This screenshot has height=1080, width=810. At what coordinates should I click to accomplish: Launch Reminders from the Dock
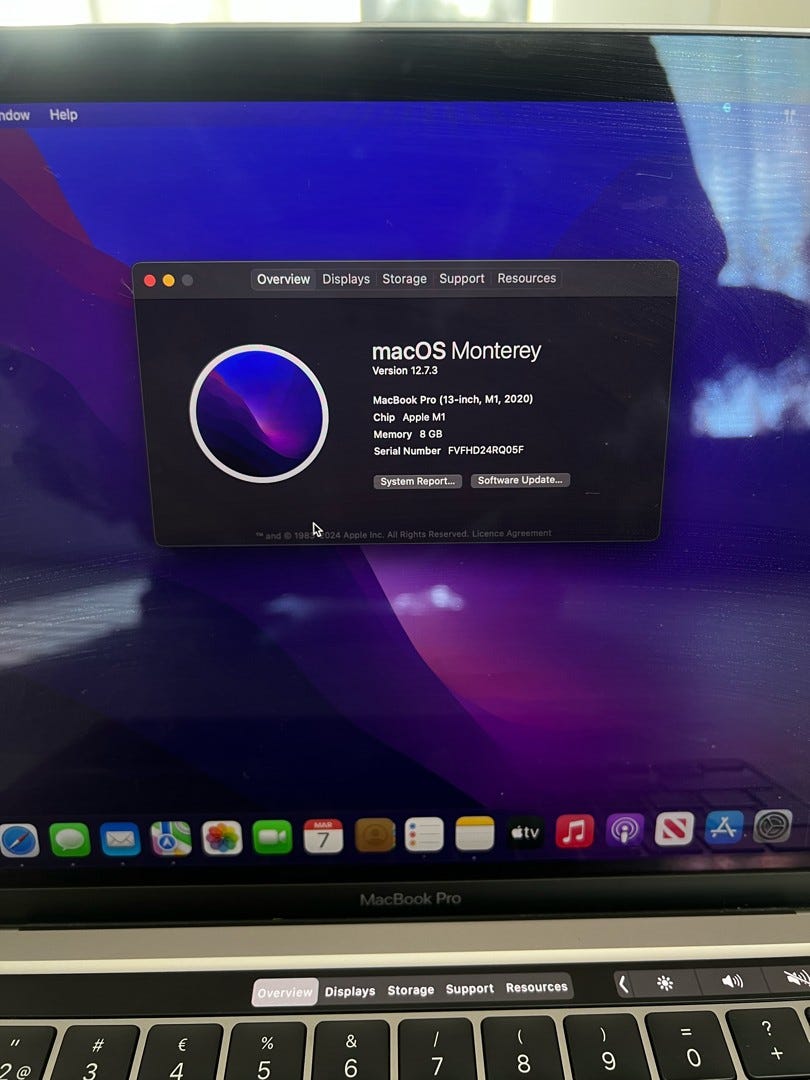[x=424, y=835]
